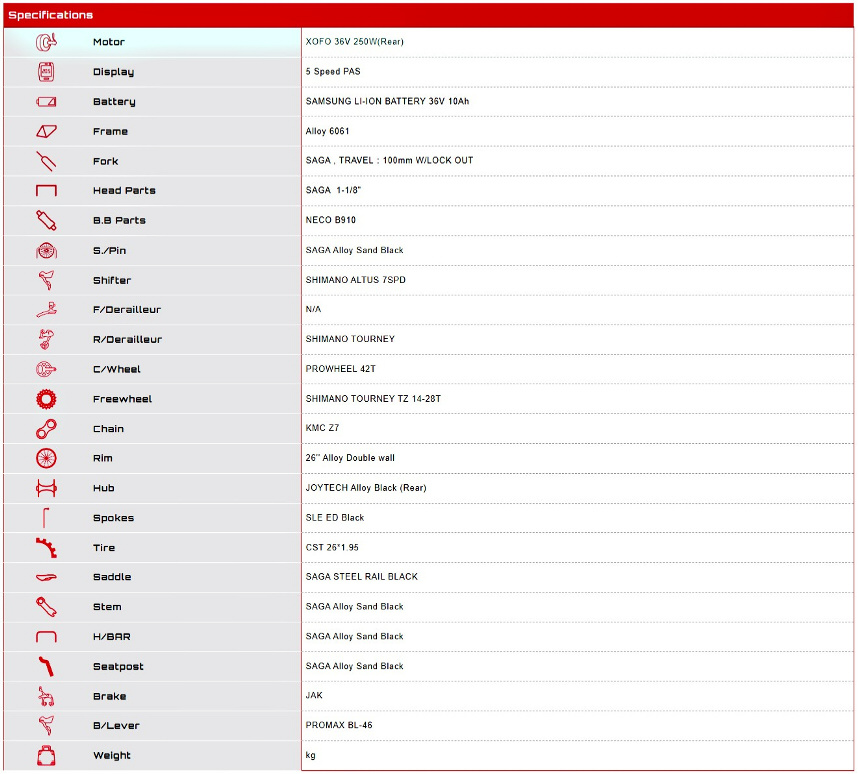Select the Fork label
Viewport: 858px width, 774px height.
coord(106,161)
